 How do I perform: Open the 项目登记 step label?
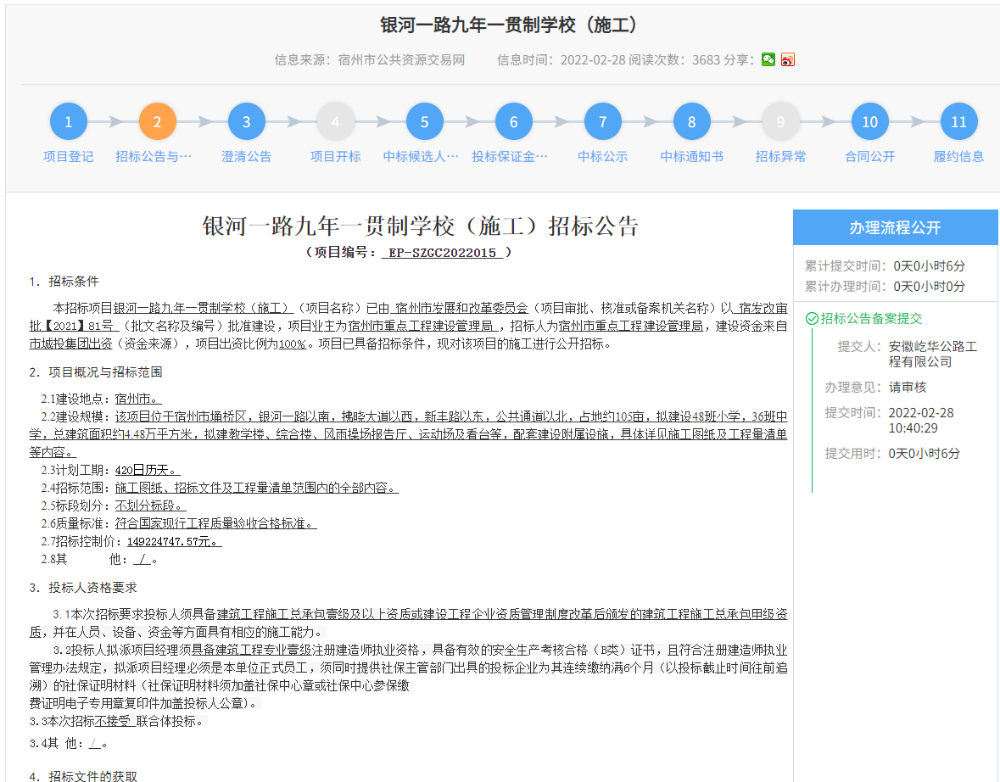pos(68,156)
